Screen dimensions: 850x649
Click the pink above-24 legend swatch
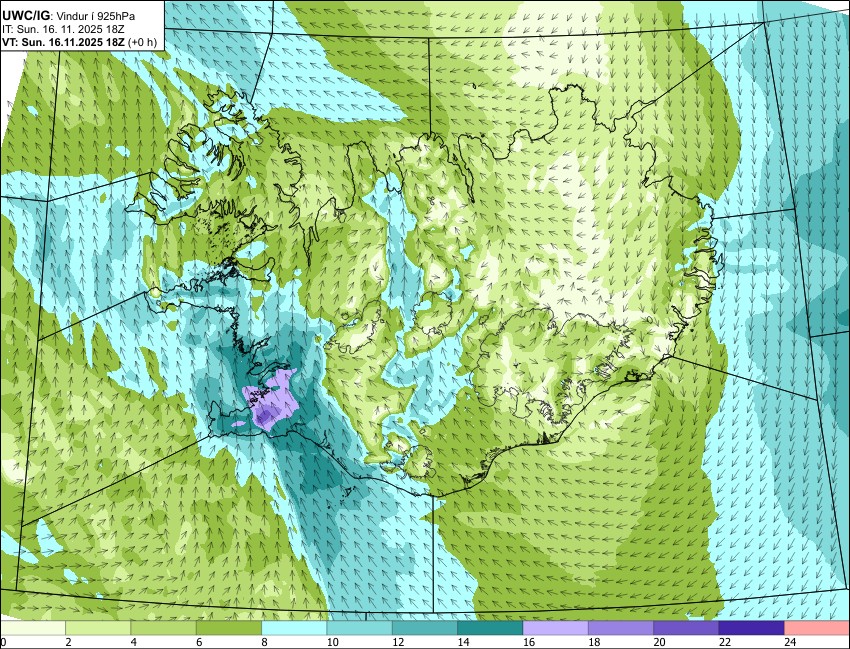point(817,628)
